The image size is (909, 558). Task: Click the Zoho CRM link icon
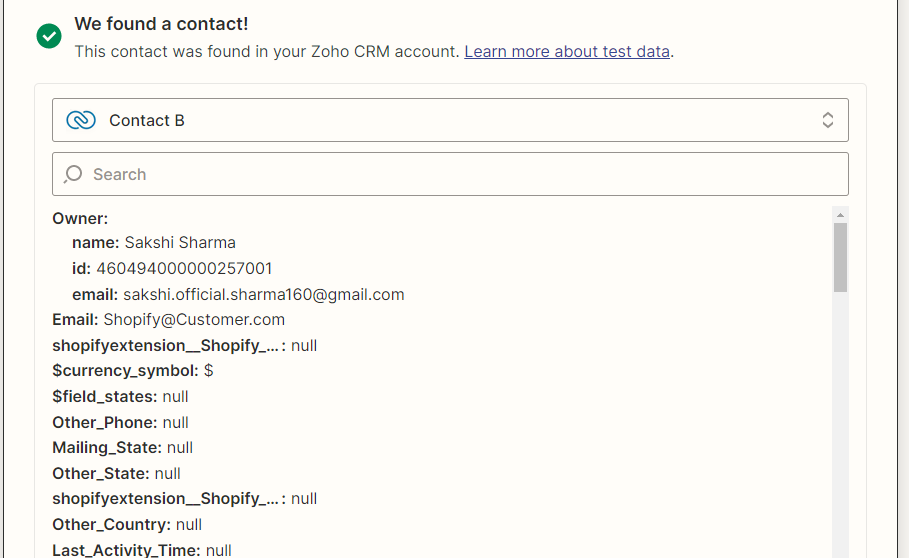81,120
